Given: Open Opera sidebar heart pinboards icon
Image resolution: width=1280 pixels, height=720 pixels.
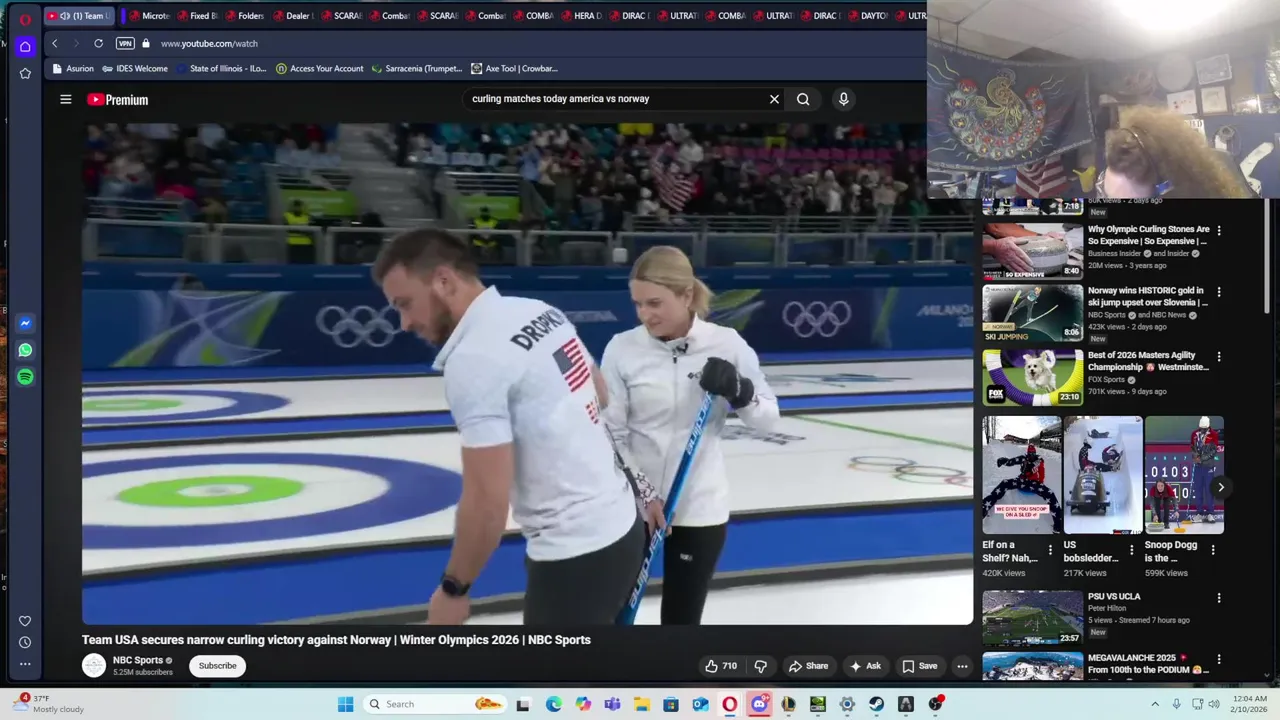Looking at the screenshot, I should (25, 621).
